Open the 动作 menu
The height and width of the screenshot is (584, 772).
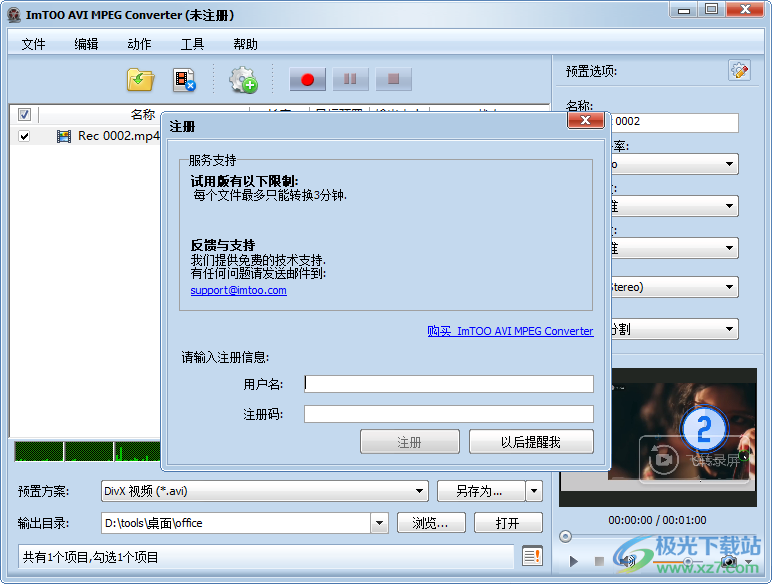tap(139, 44)
